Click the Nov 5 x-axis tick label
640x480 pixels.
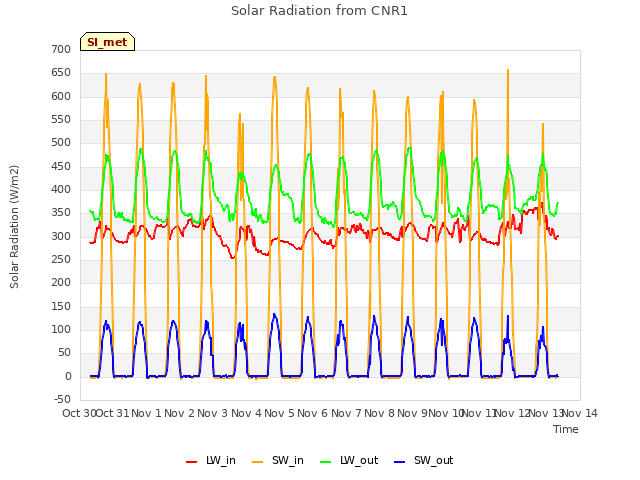point(279,413)
